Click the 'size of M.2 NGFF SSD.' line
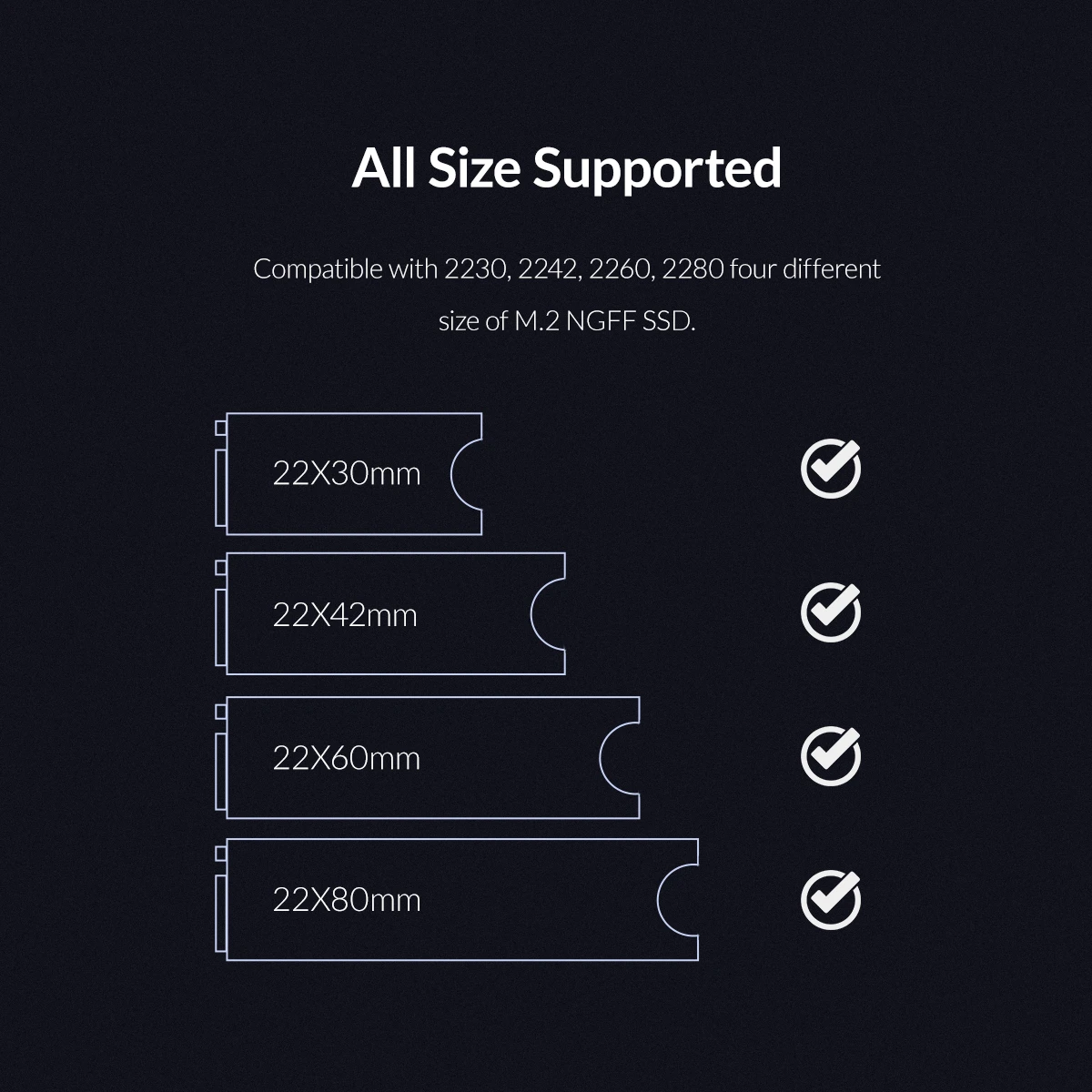1092x1092 pixels. pos(566,321)
